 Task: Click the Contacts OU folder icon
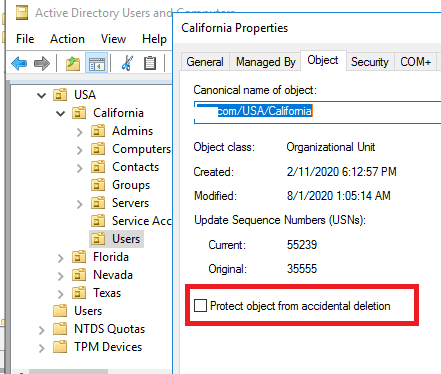pos(98,167)
